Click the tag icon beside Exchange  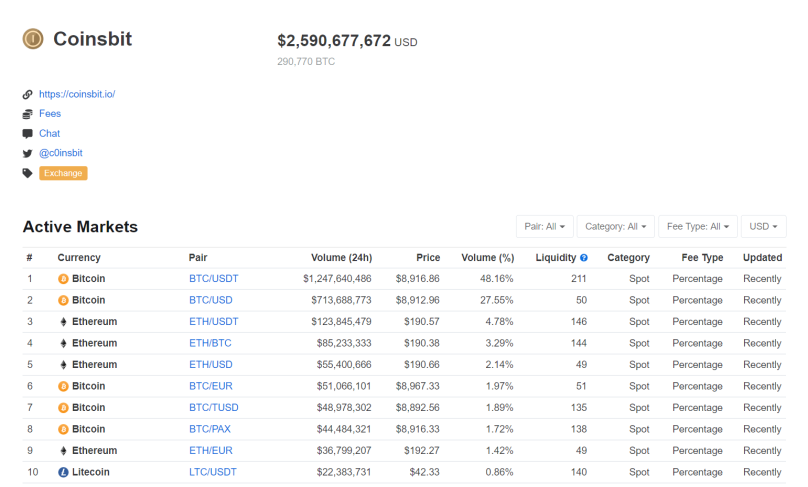point(27,173)
